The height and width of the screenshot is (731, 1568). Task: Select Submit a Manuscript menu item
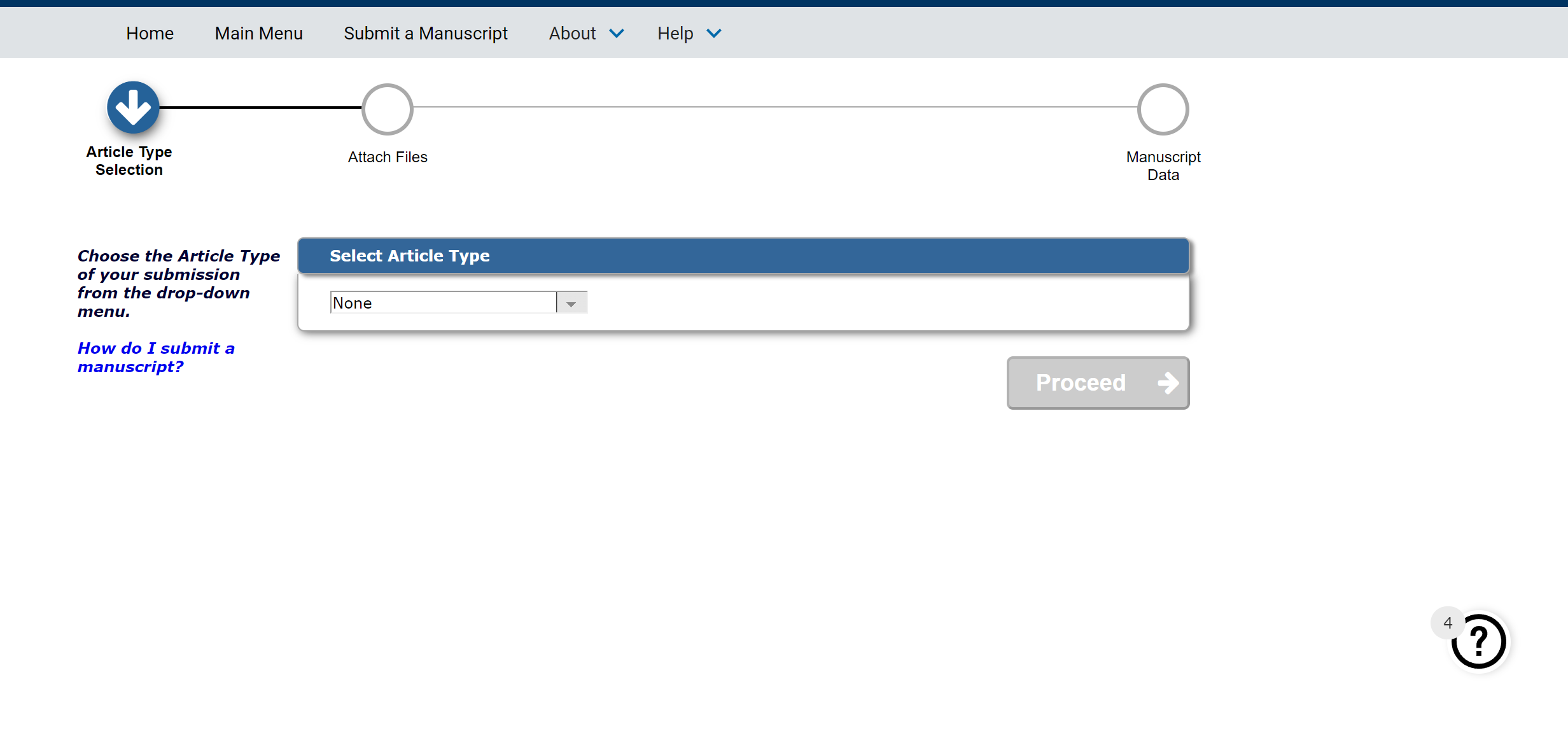coord(426,34)
